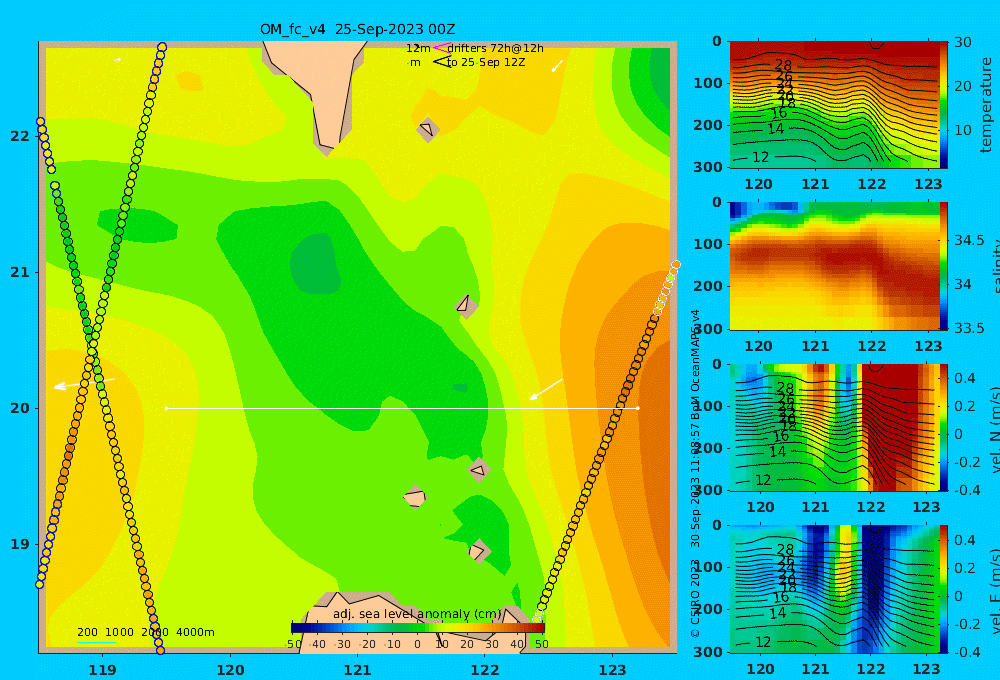The width and height of the screenshot is (1000, 680).
Task: Click the salinity colorbar
Action: [x=943, y=266]
